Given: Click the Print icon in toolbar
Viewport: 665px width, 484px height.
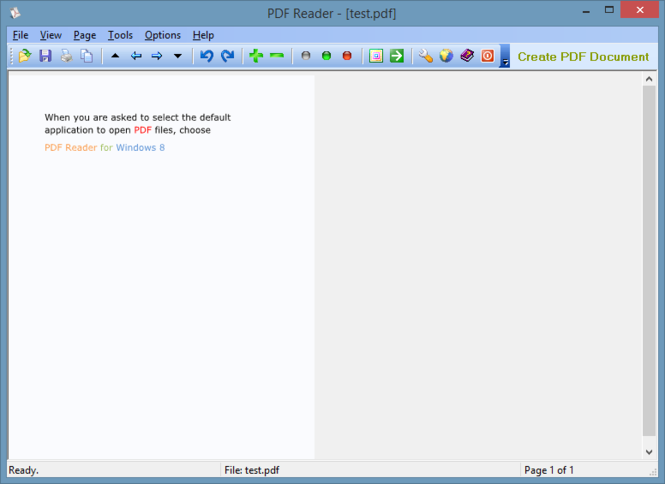Looking at the screenshot, I should 66,56.
